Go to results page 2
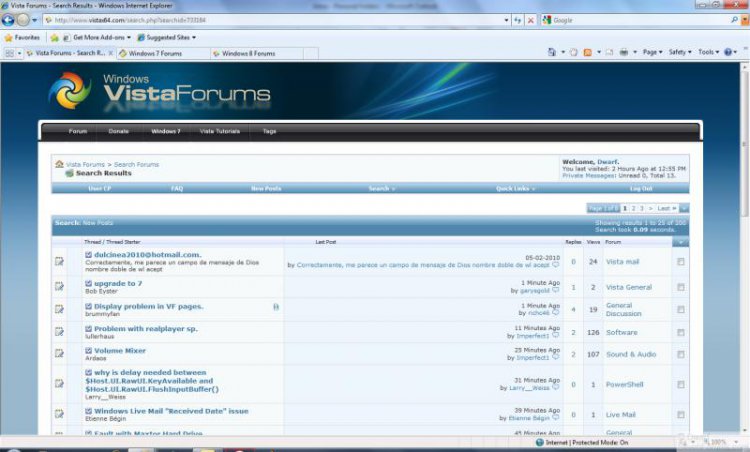Viewport: 750px width, 452px height. coord(633,208)
